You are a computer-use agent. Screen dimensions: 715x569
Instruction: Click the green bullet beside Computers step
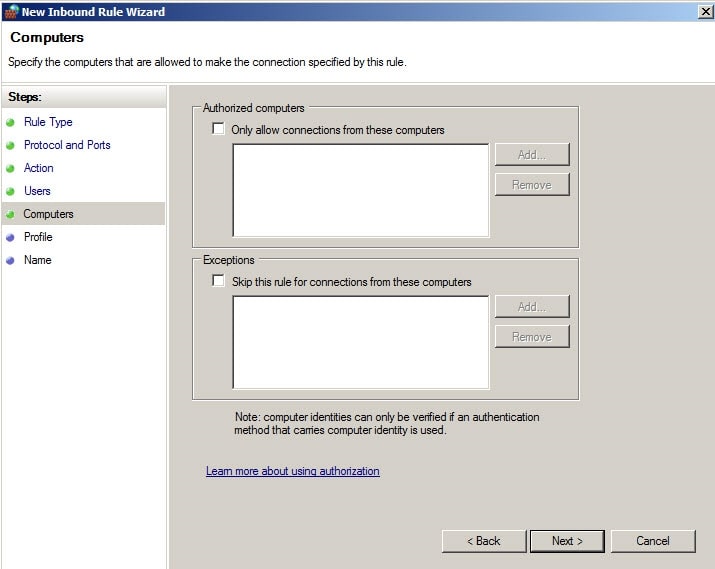(11, 214)
